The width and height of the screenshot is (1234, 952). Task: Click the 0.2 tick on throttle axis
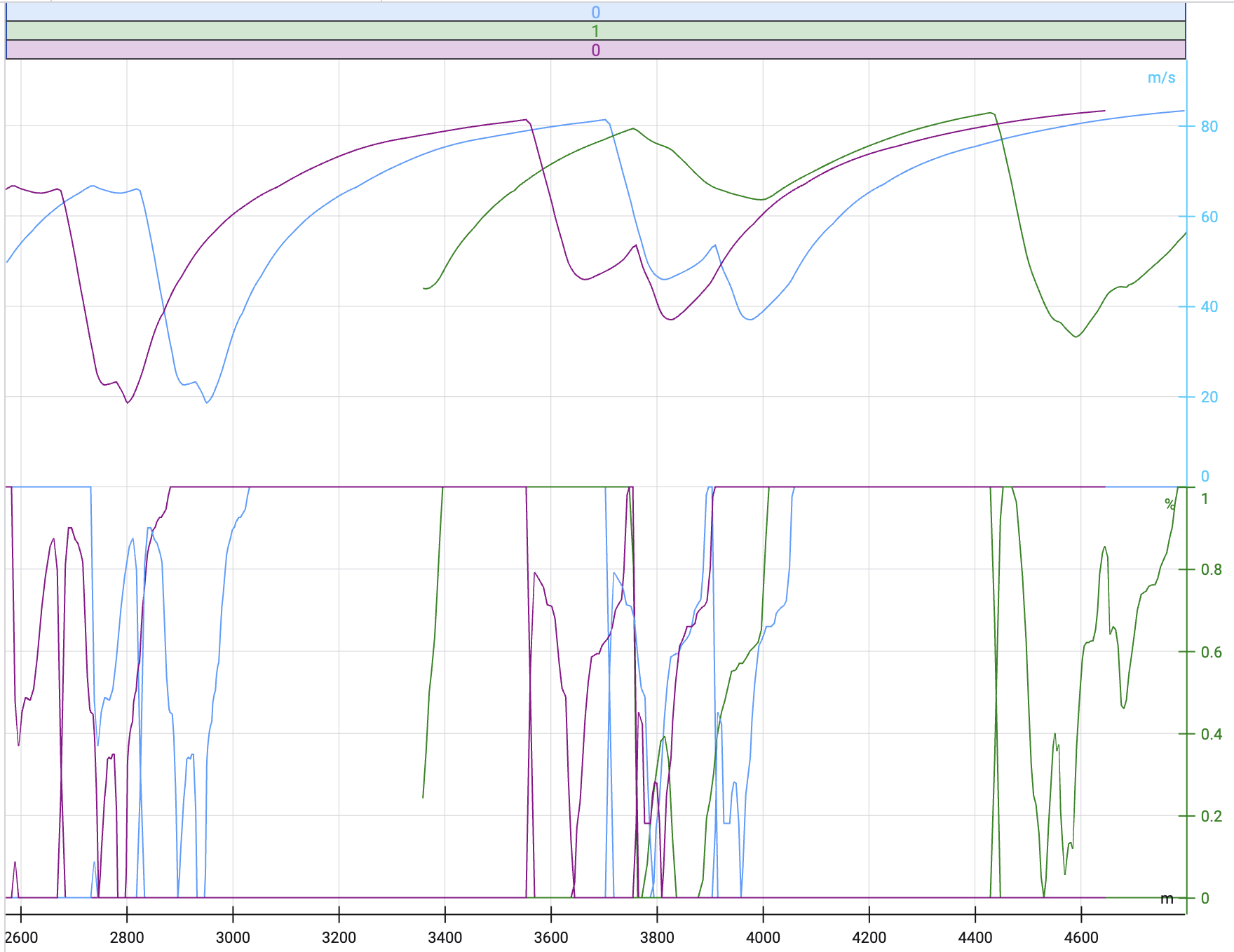(1211, 816)
